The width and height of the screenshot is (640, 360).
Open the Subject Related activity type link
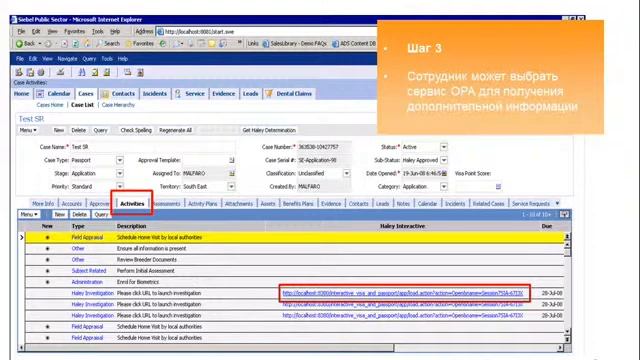coord(89,271)
